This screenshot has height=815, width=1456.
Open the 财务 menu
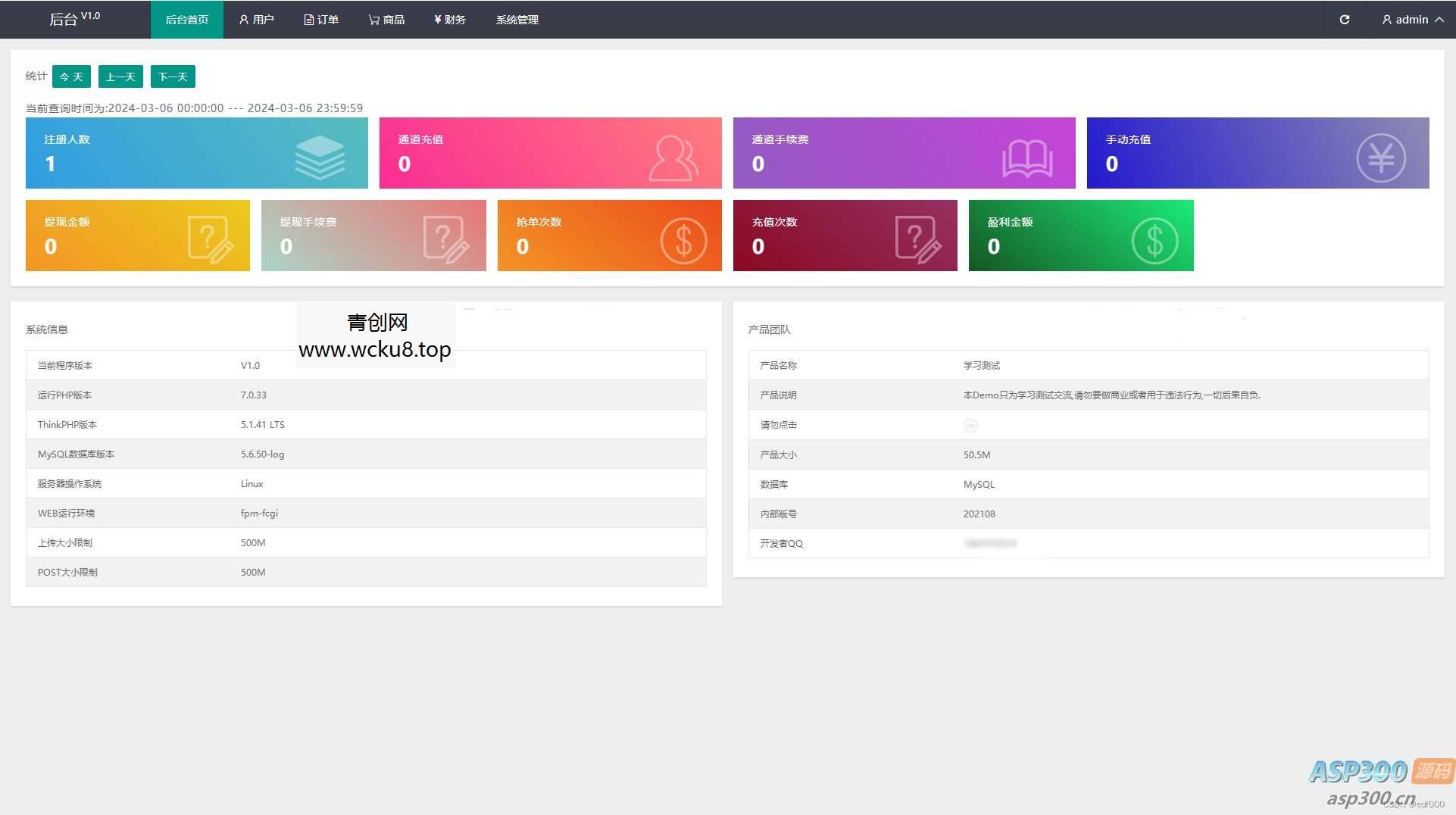pyautogui.click(x=449, y=20)
